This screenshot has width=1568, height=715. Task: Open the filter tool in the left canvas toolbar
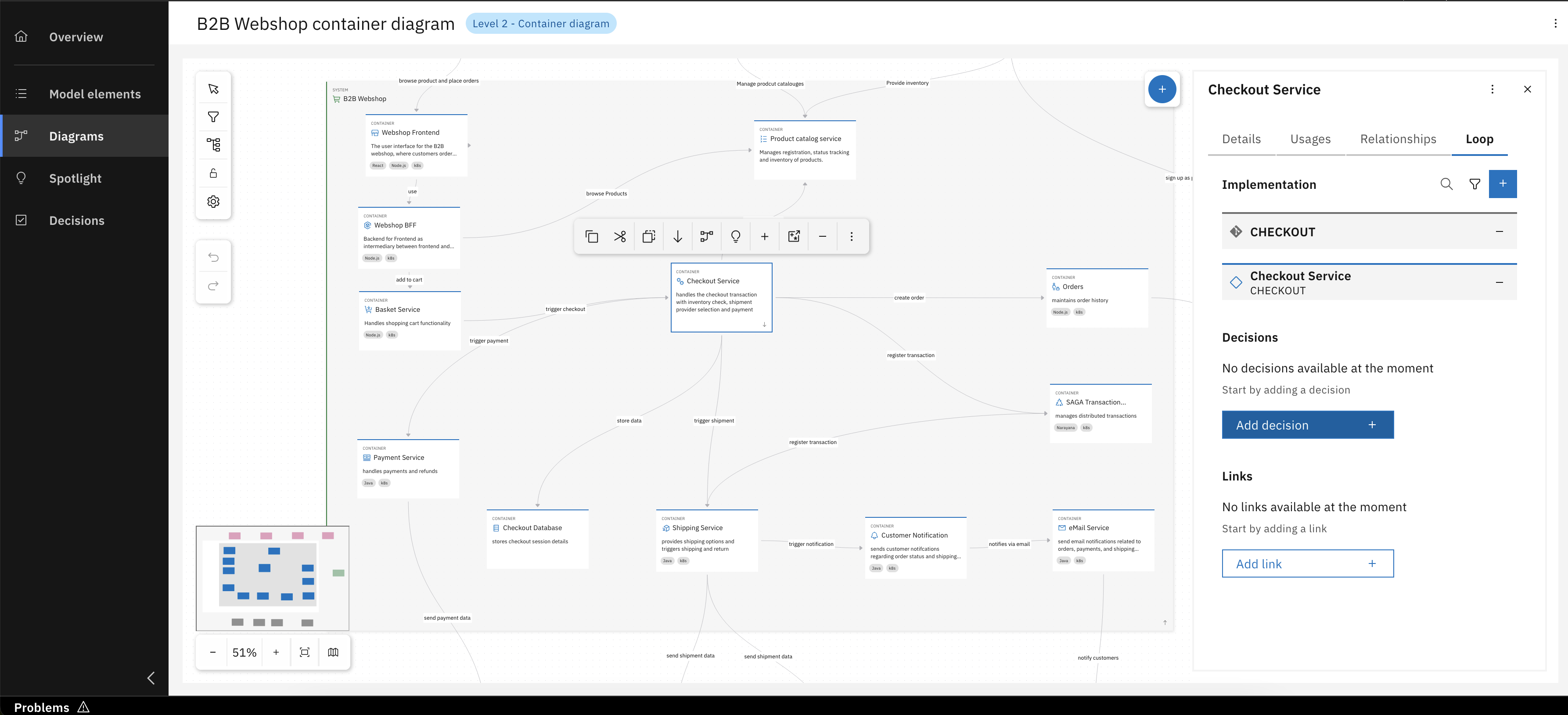(213, 117)
